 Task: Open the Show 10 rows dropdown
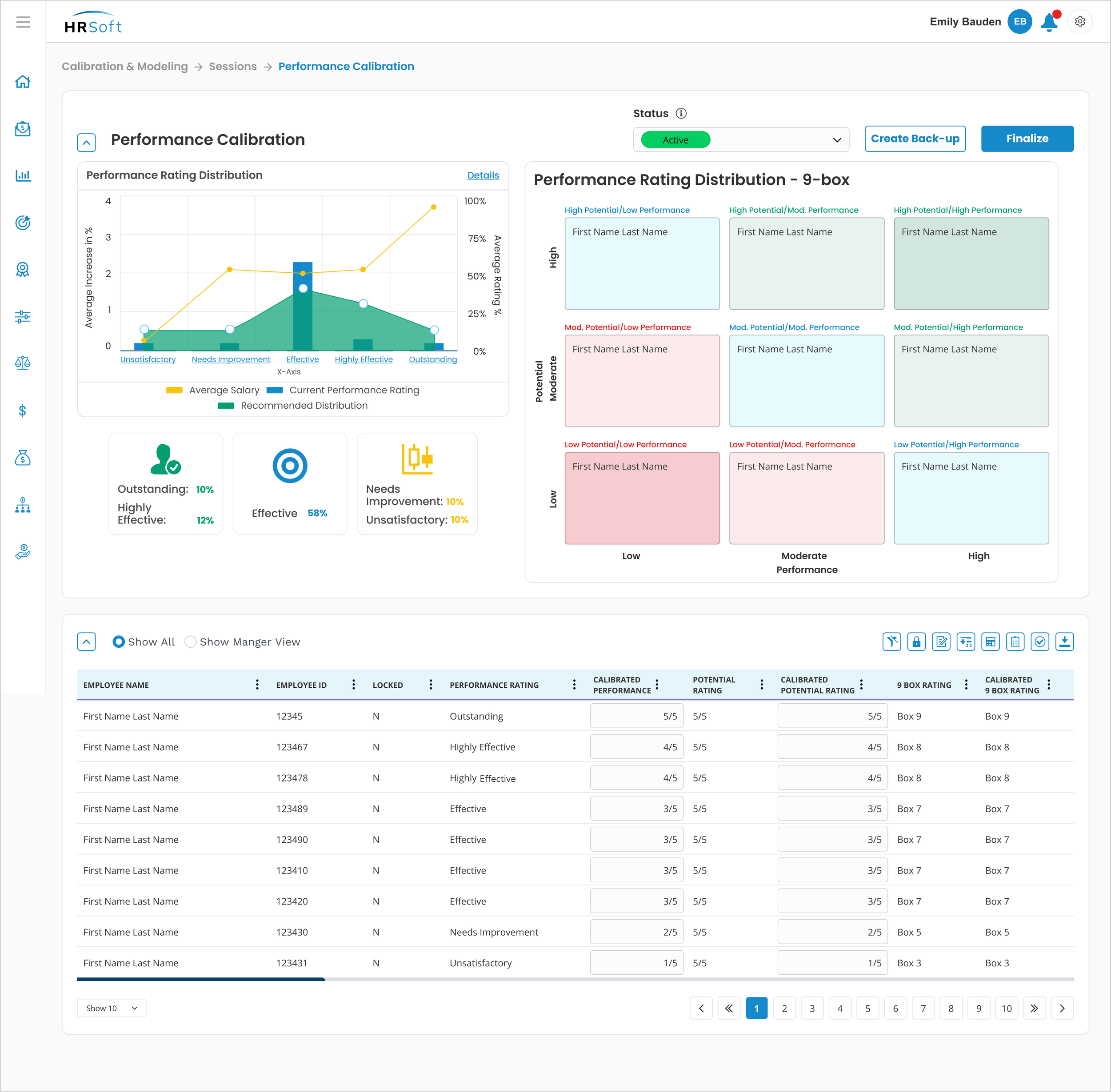point(111,1008)
